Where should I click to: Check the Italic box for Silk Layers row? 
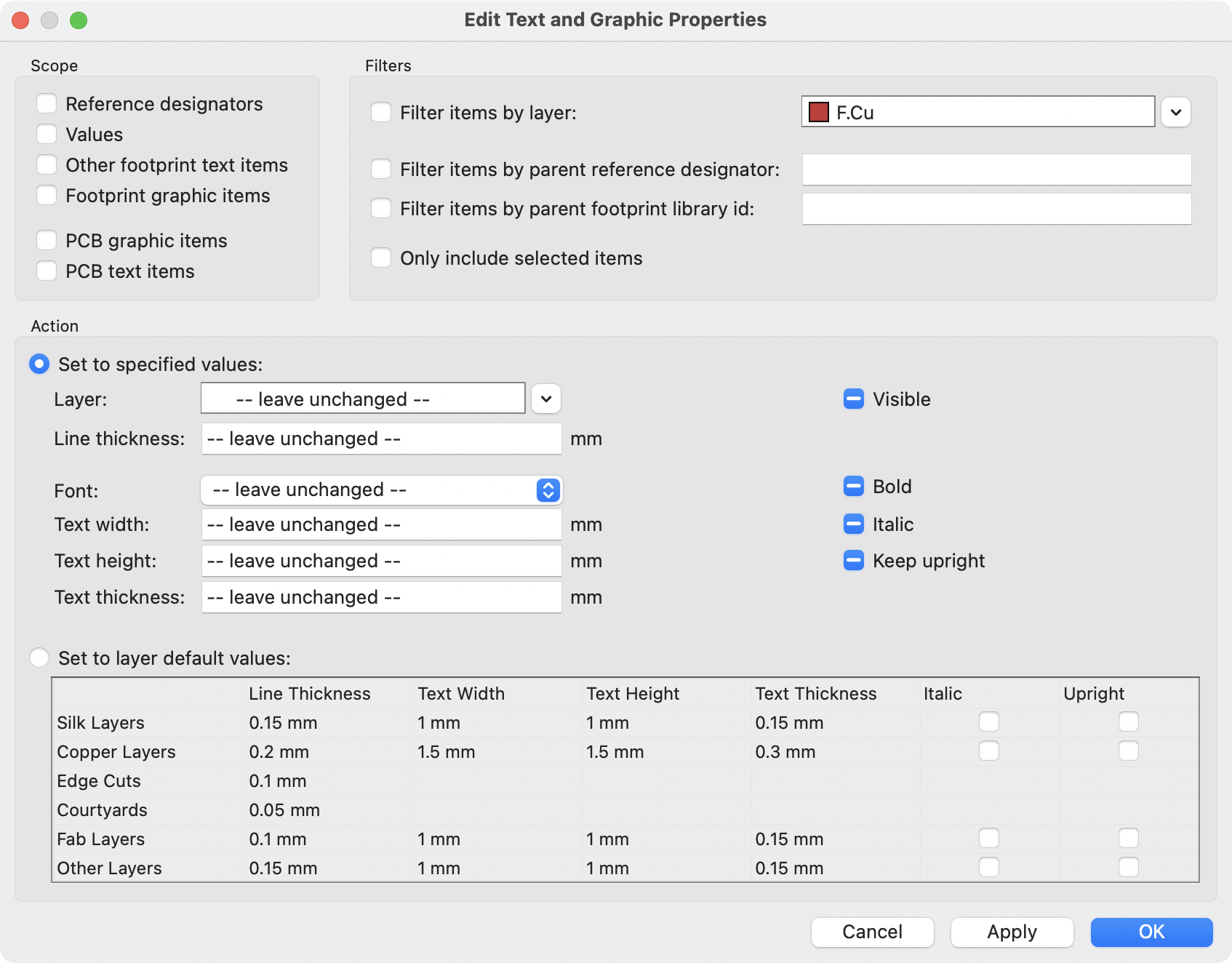(988, 722)
